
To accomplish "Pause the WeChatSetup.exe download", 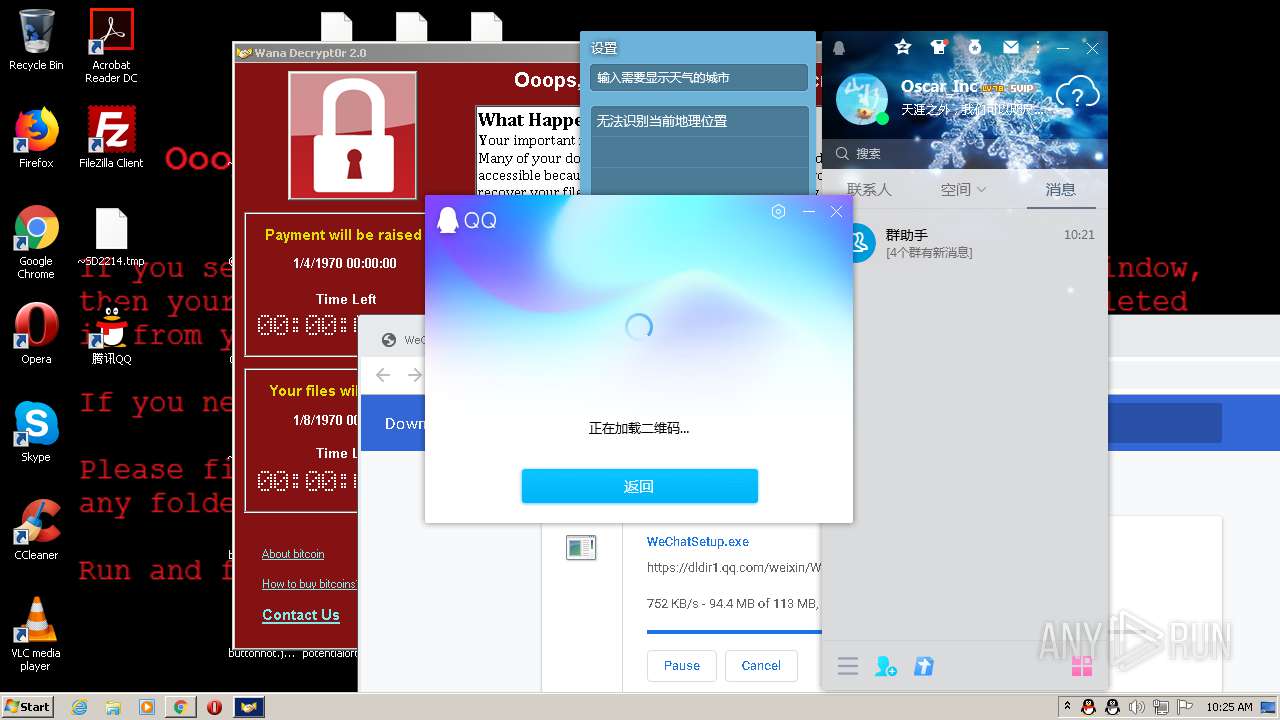I will click(x=682, y=665).
